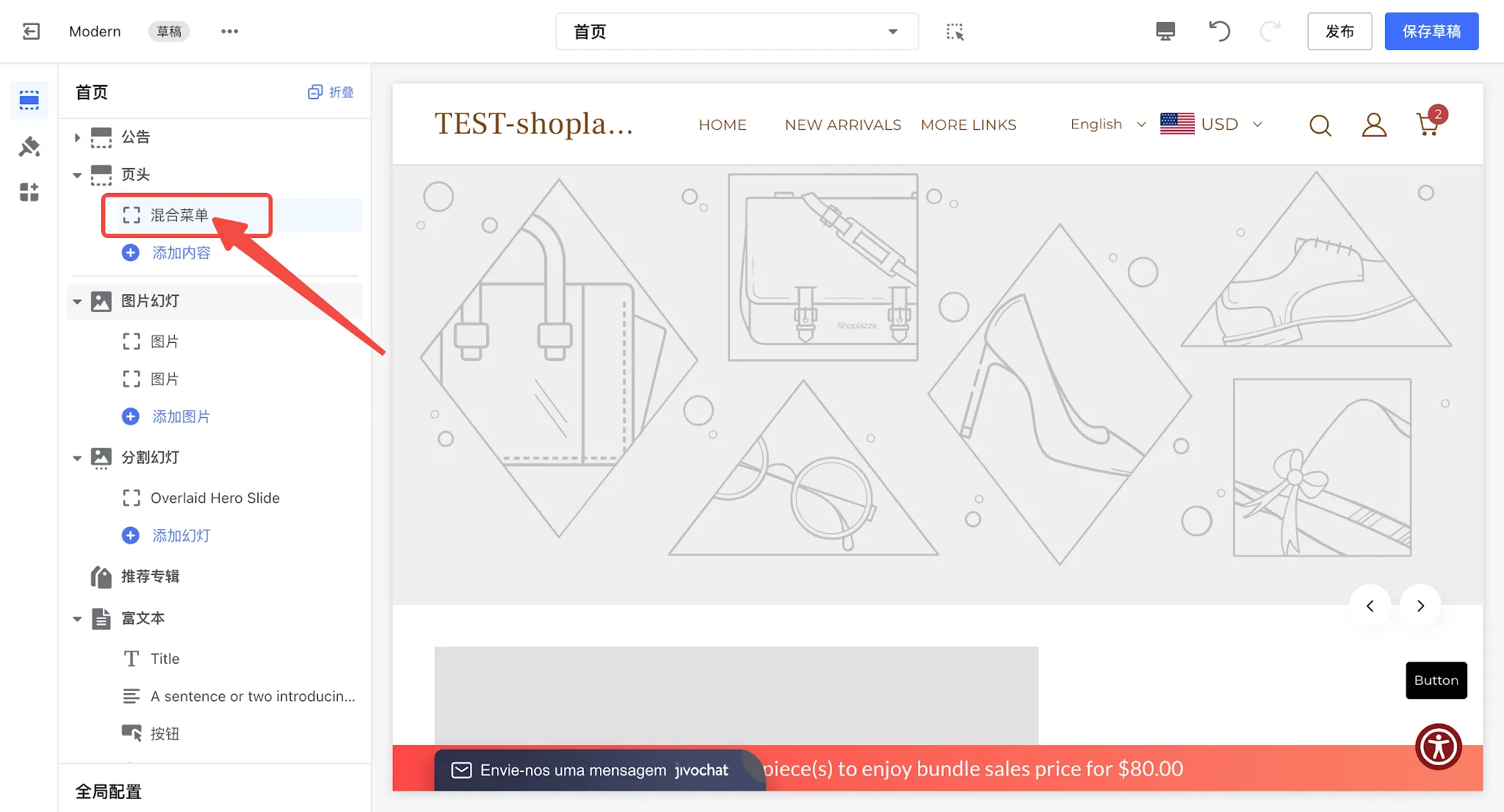Click the 添加幻灯 link

pos(181,535)
